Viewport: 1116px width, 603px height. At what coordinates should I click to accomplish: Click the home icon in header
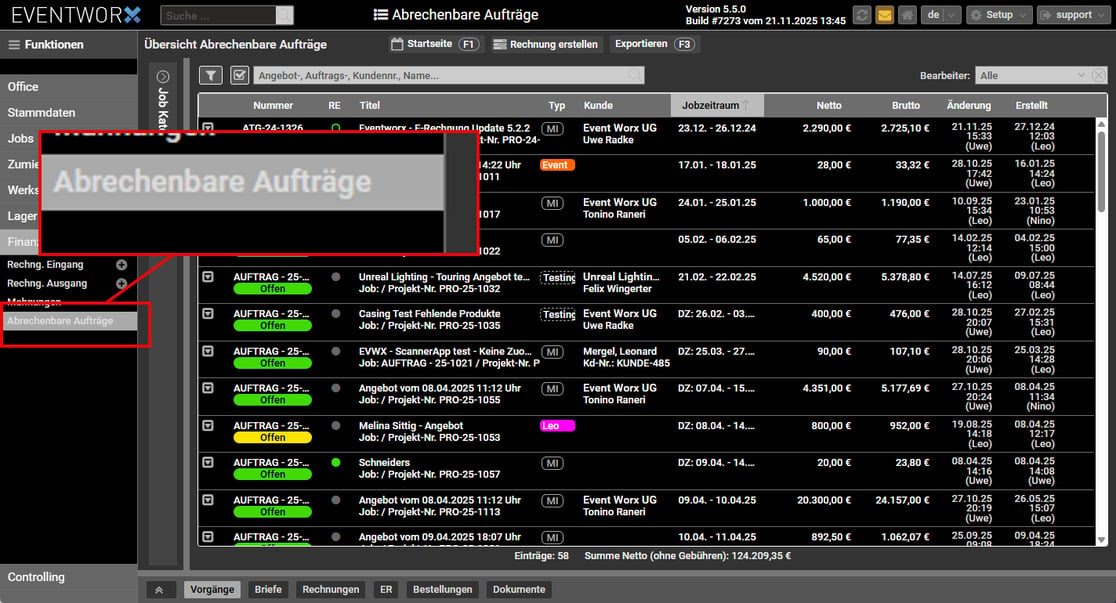[907, 15]
